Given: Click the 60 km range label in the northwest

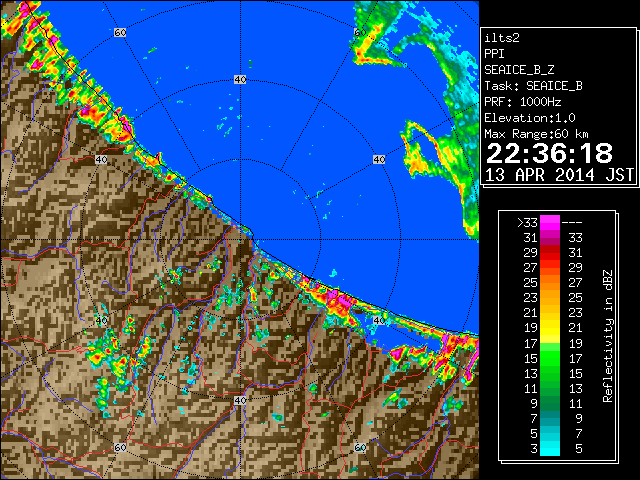Looking at the screenshot, I should click(x=120, y=32).
